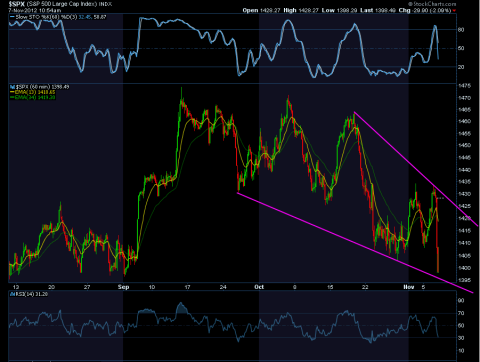Click the Low price label in header
The height and width of the screenshot is (362, 480).
pyautogui.click(x=328, y=10)
